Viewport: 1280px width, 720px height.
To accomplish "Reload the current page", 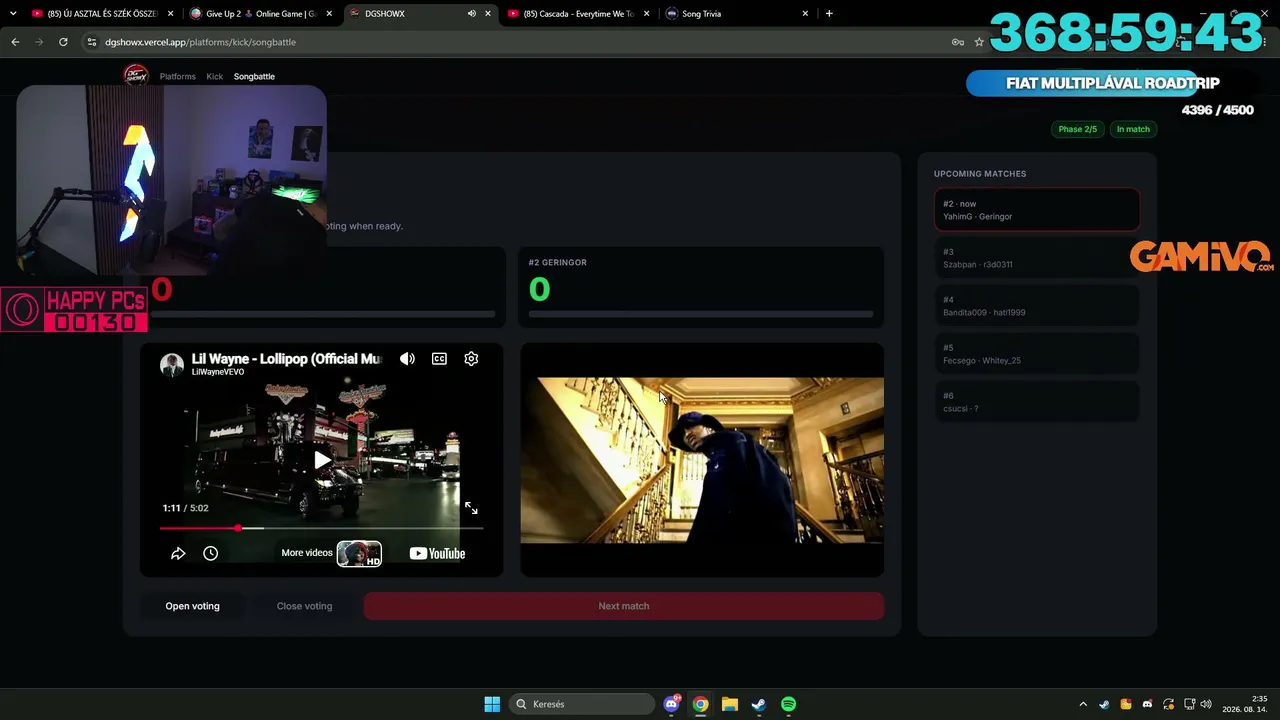I will tap(63, 42).
